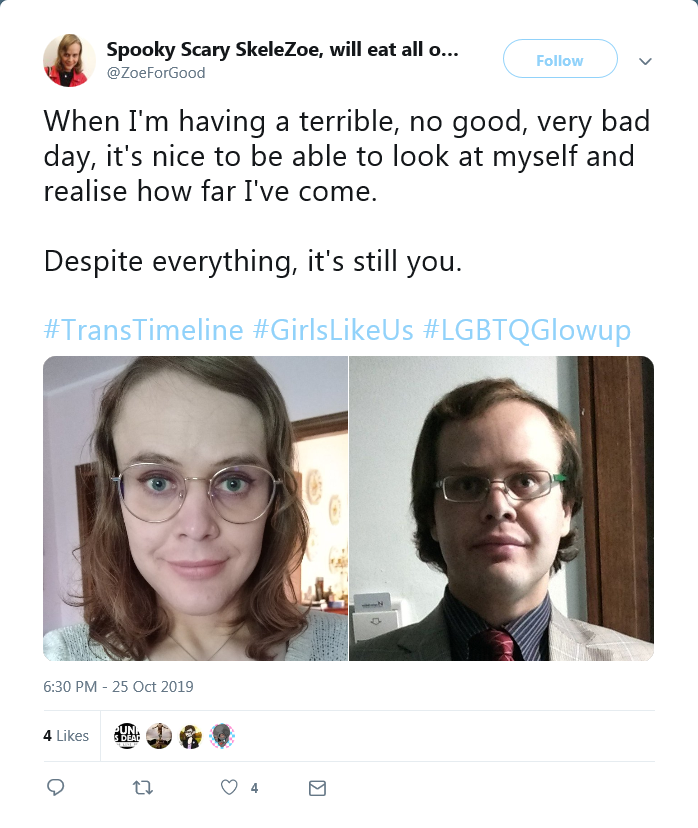The image size is (698, 828).
Task: Open the third liker's avatar
Action: pyautogui.click(x=191, y=735)
